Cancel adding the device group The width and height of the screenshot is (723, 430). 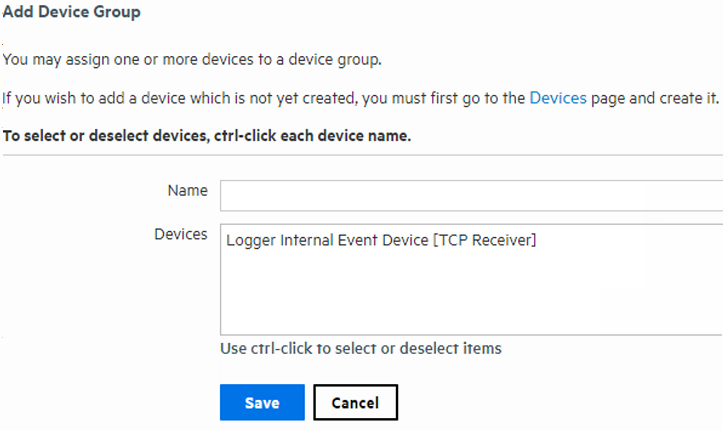click(355, 403)
